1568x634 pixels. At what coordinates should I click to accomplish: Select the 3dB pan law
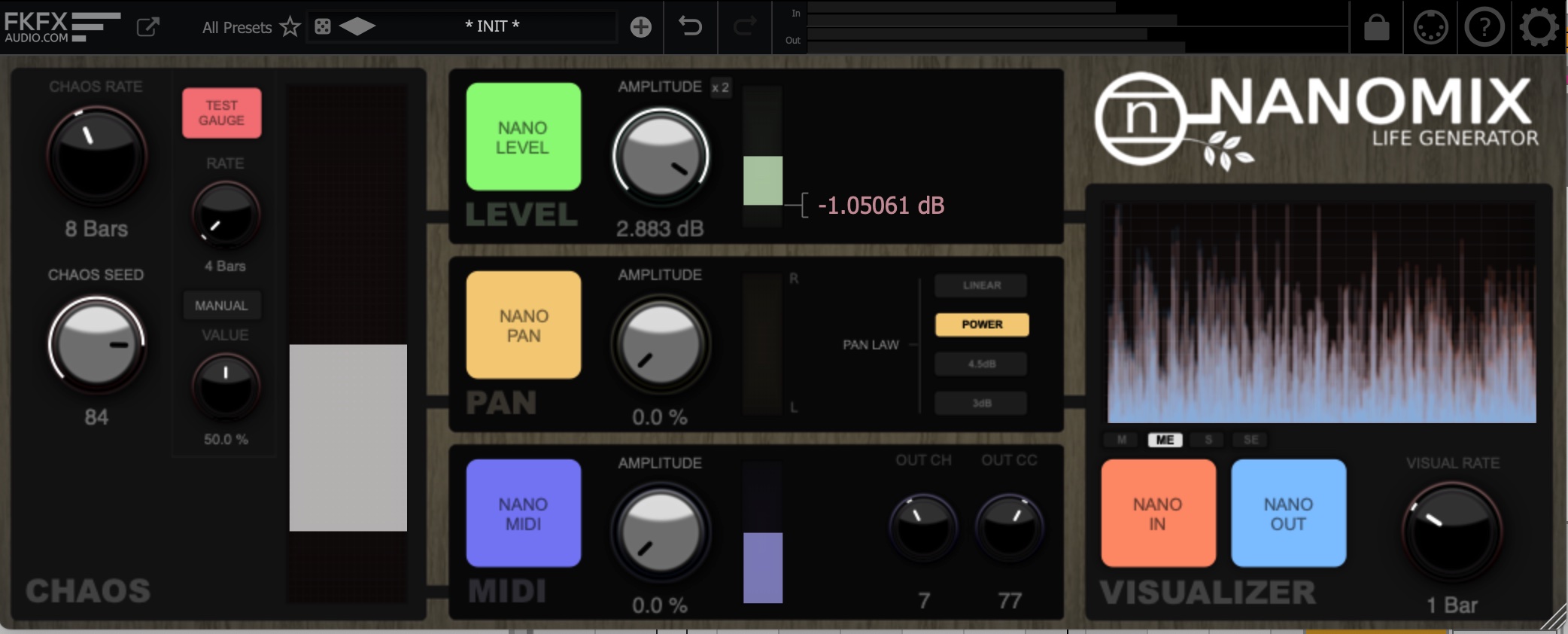[x=982, y=403]
